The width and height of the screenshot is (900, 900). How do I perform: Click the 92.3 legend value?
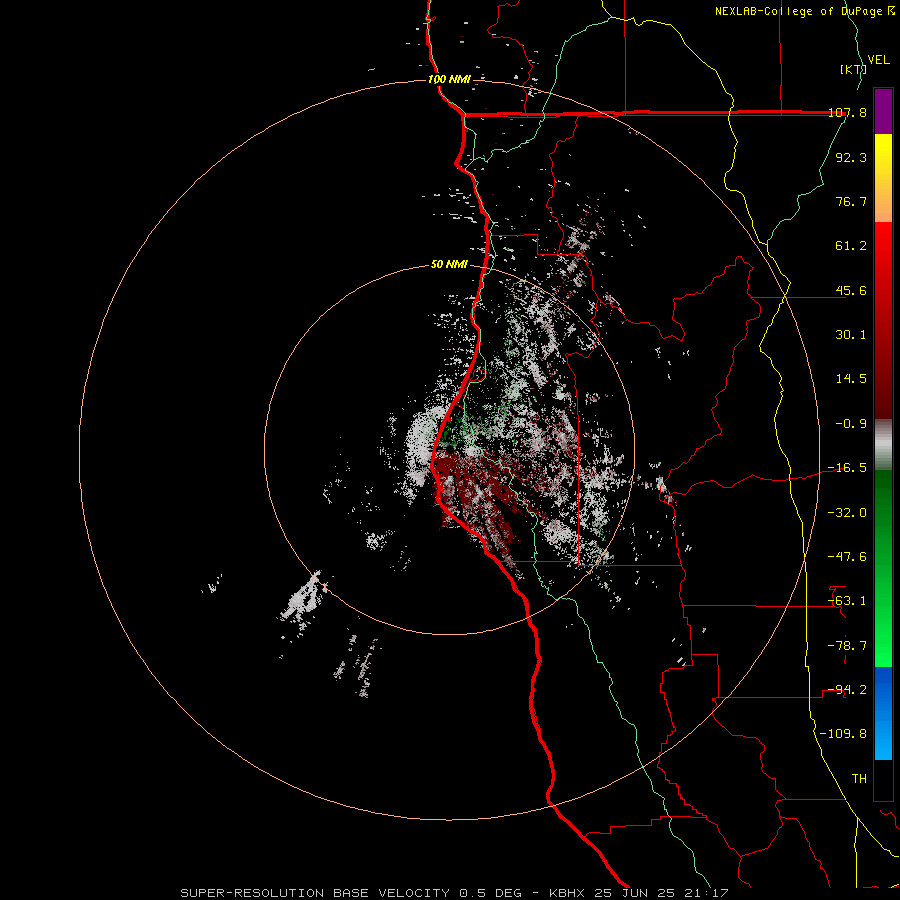(851, 157)
